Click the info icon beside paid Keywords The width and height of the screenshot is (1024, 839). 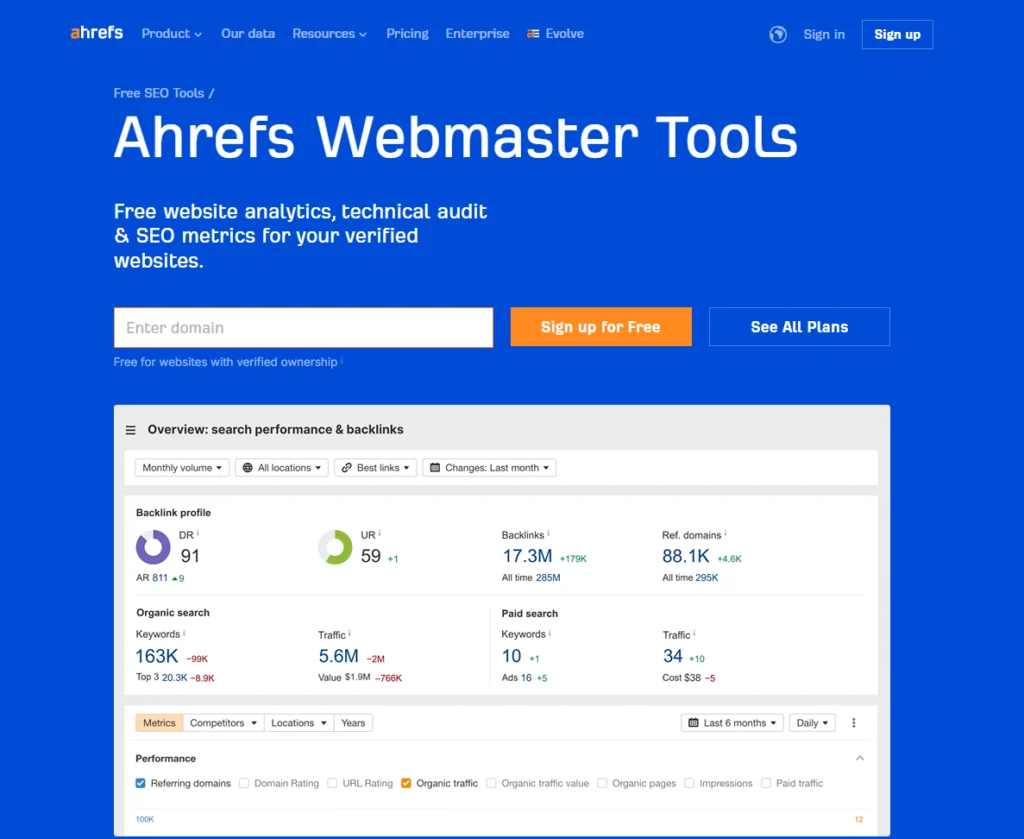(x=550, y=633)
